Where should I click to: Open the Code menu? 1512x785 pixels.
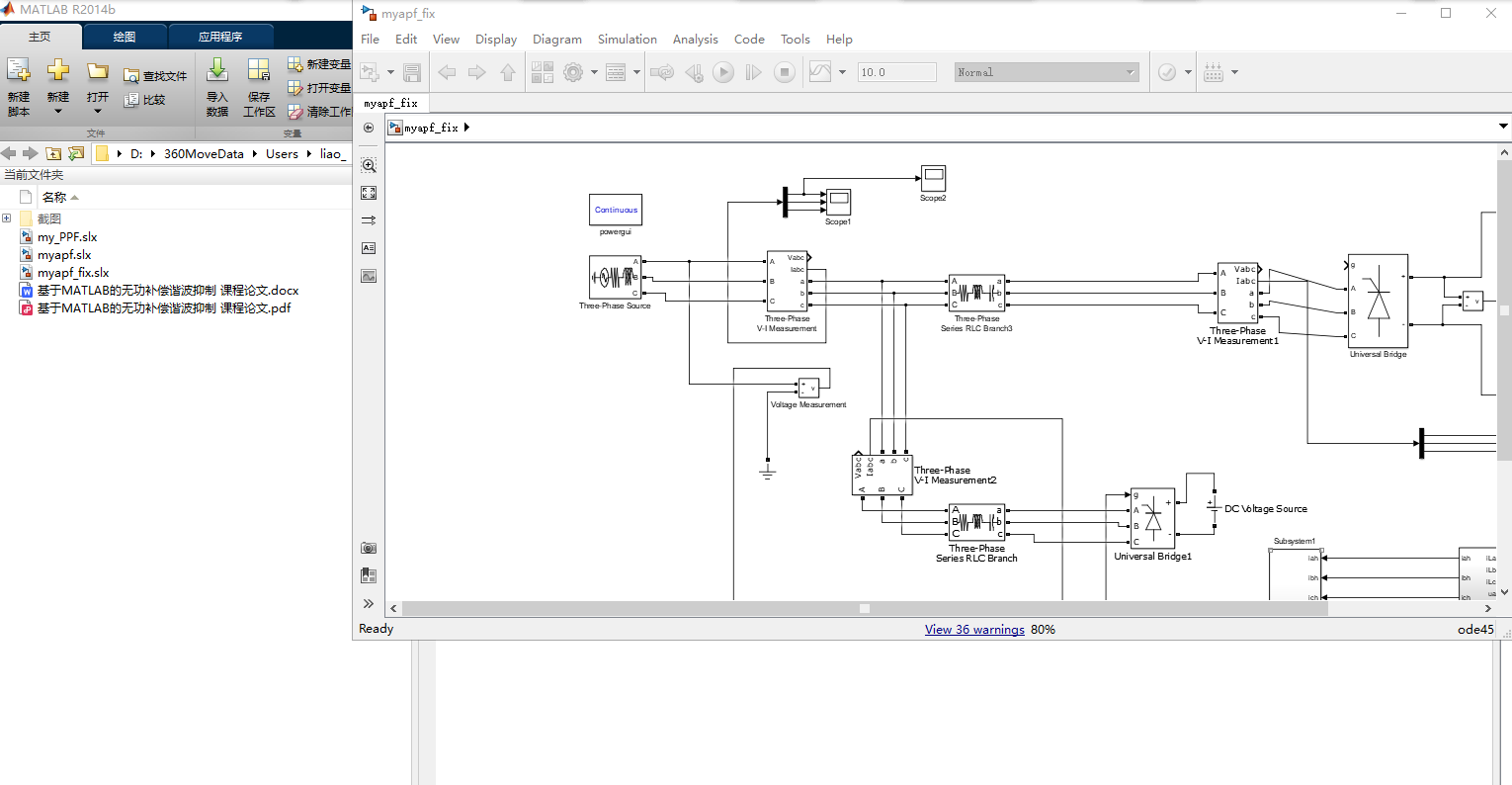[x=749, y=40]
